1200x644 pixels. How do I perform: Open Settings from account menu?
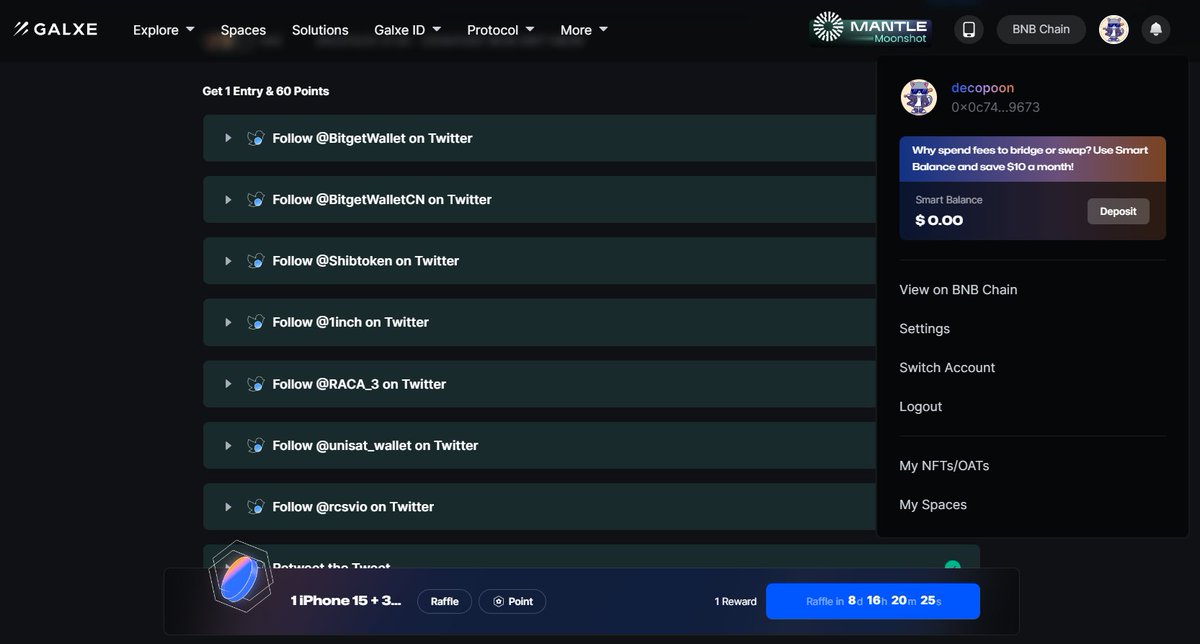(x=924, y=329)
